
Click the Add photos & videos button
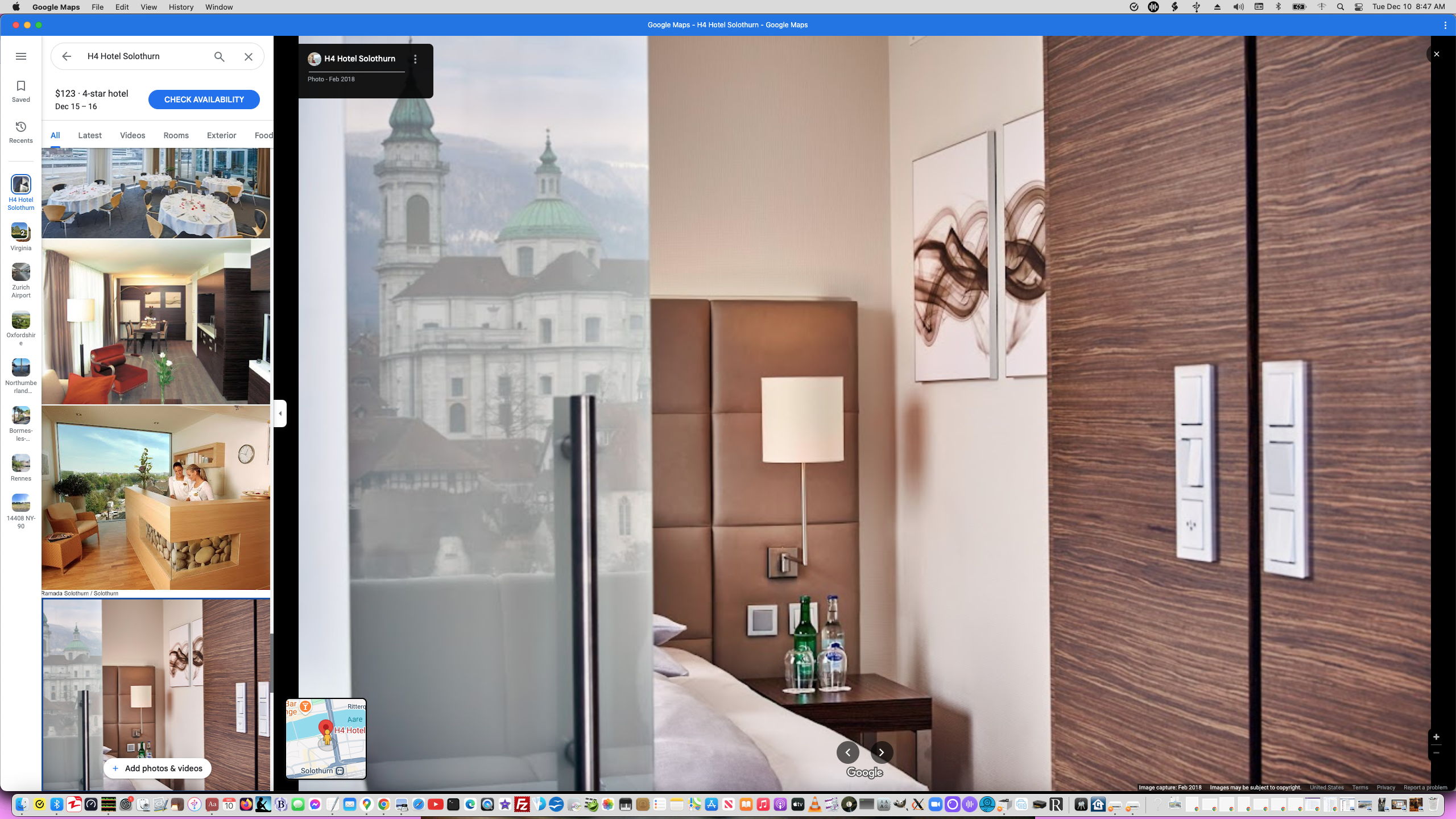pos(158,768)
